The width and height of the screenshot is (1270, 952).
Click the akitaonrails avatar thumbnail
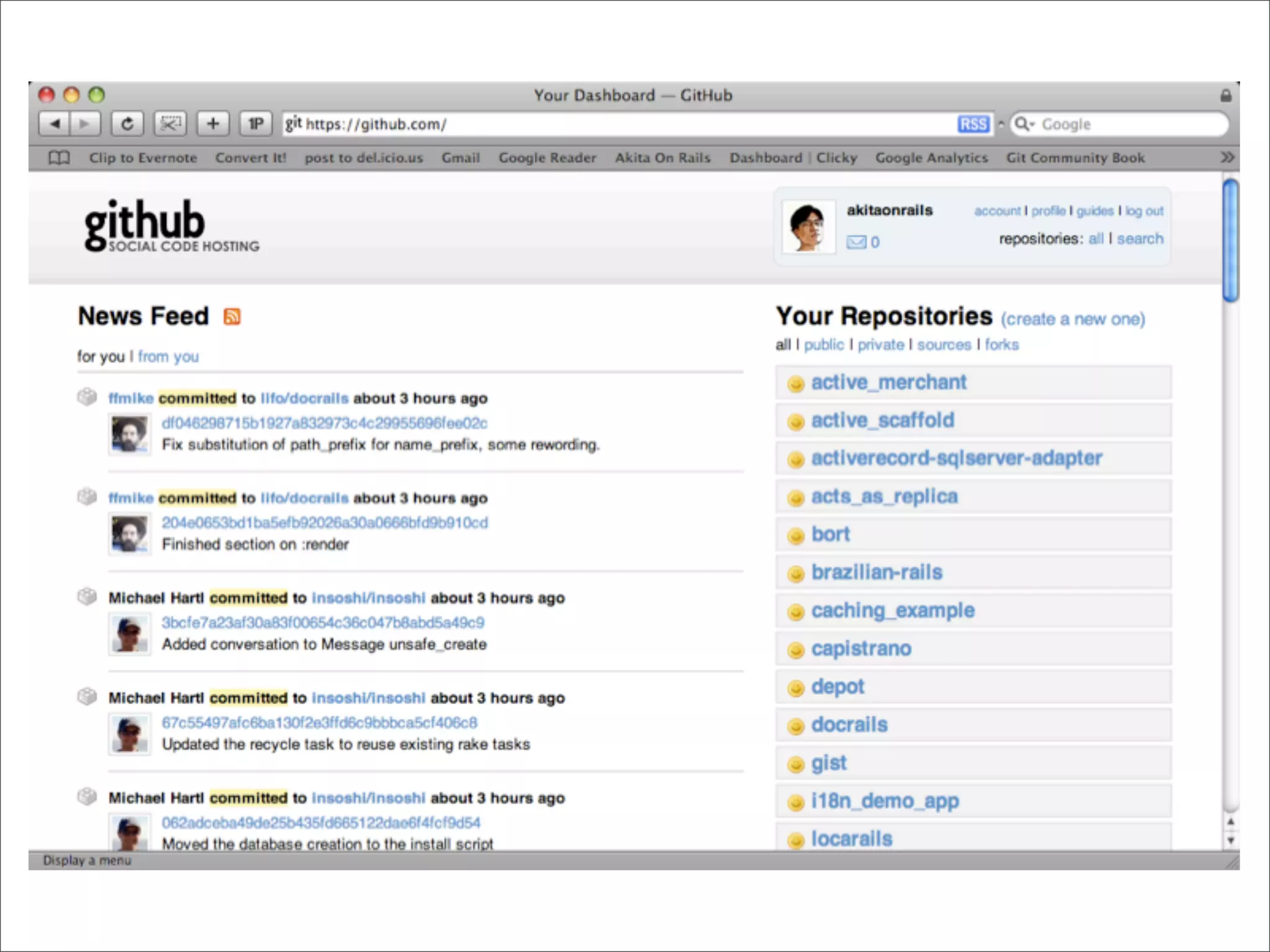coord(808,227)
